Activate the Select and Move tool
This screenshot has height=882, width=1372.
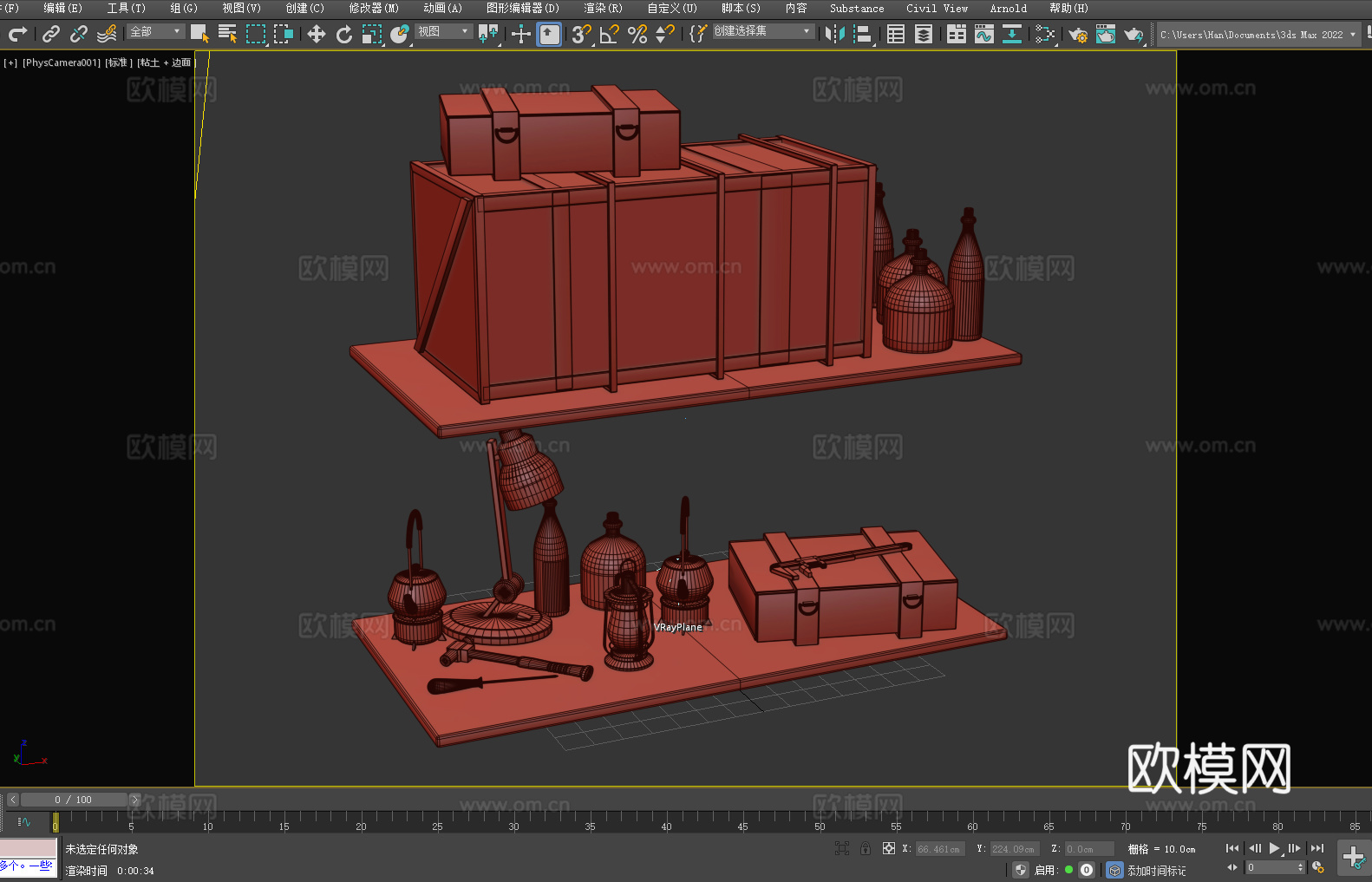317,34
